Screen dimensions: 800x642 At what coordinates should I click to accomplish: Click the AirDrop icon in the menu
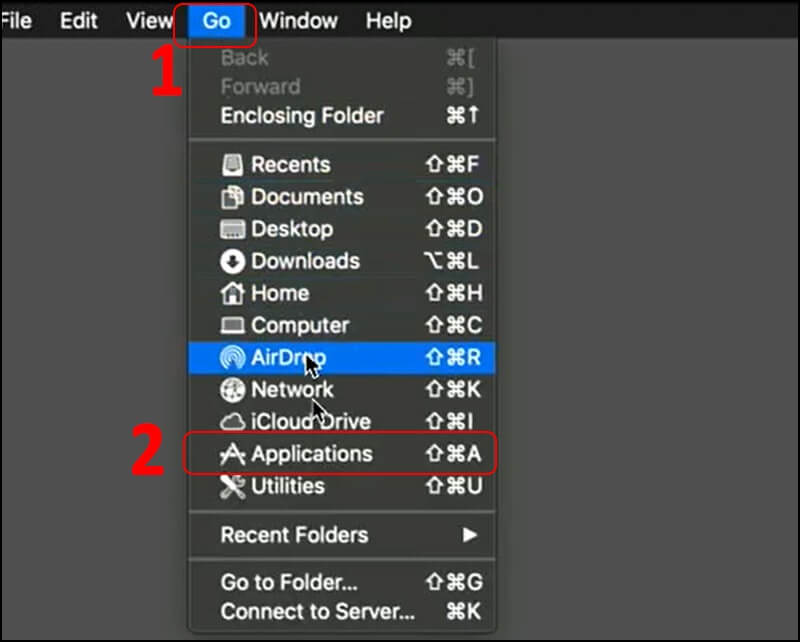[x=232, y=357]
